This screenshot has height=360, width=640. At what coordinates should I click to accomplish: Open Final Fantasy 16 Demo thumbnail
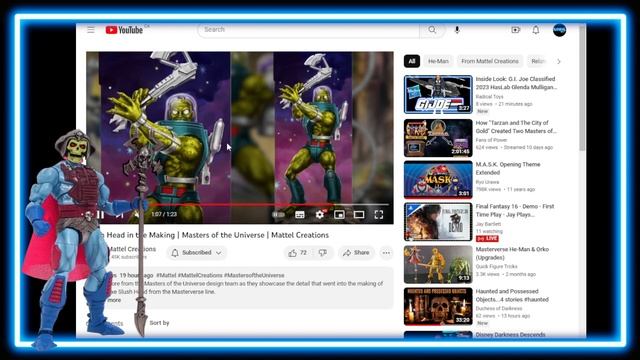click(x=438, y=222)
